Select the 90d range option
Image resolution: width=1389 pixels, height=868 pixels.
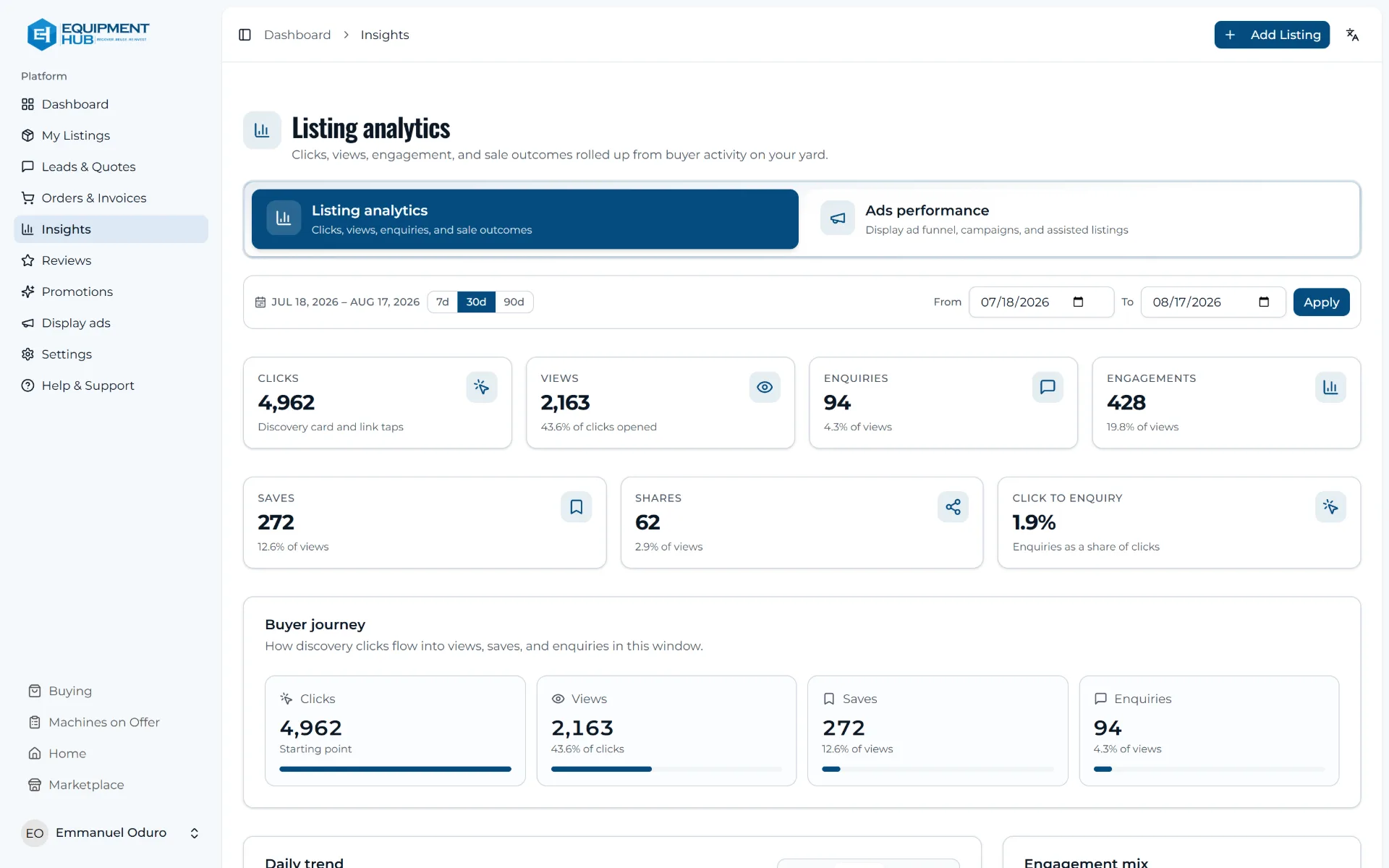pyautogui.click(x=514, y=302)
